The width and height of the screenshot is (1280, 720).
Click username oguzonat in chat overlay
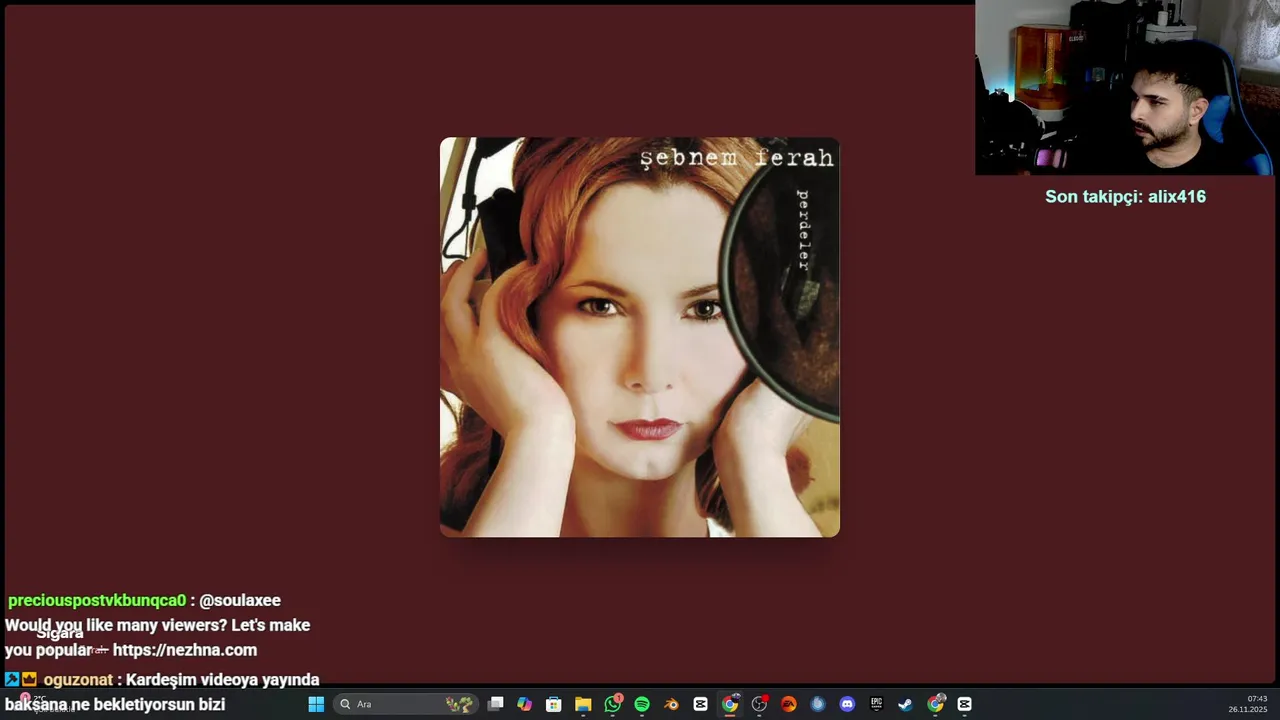click(x=78, y=680)
